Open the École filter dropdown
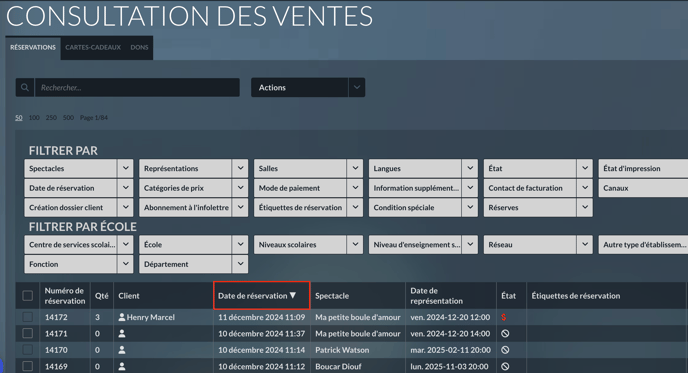This screenshot has width=688, height=373. pyautogui.click(x=194, y=244)
